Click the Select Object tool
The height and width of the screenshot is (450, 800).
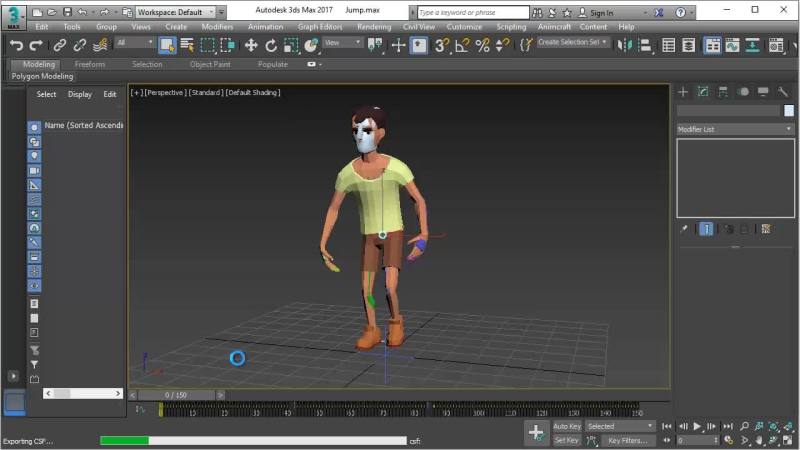coord(166,45)
